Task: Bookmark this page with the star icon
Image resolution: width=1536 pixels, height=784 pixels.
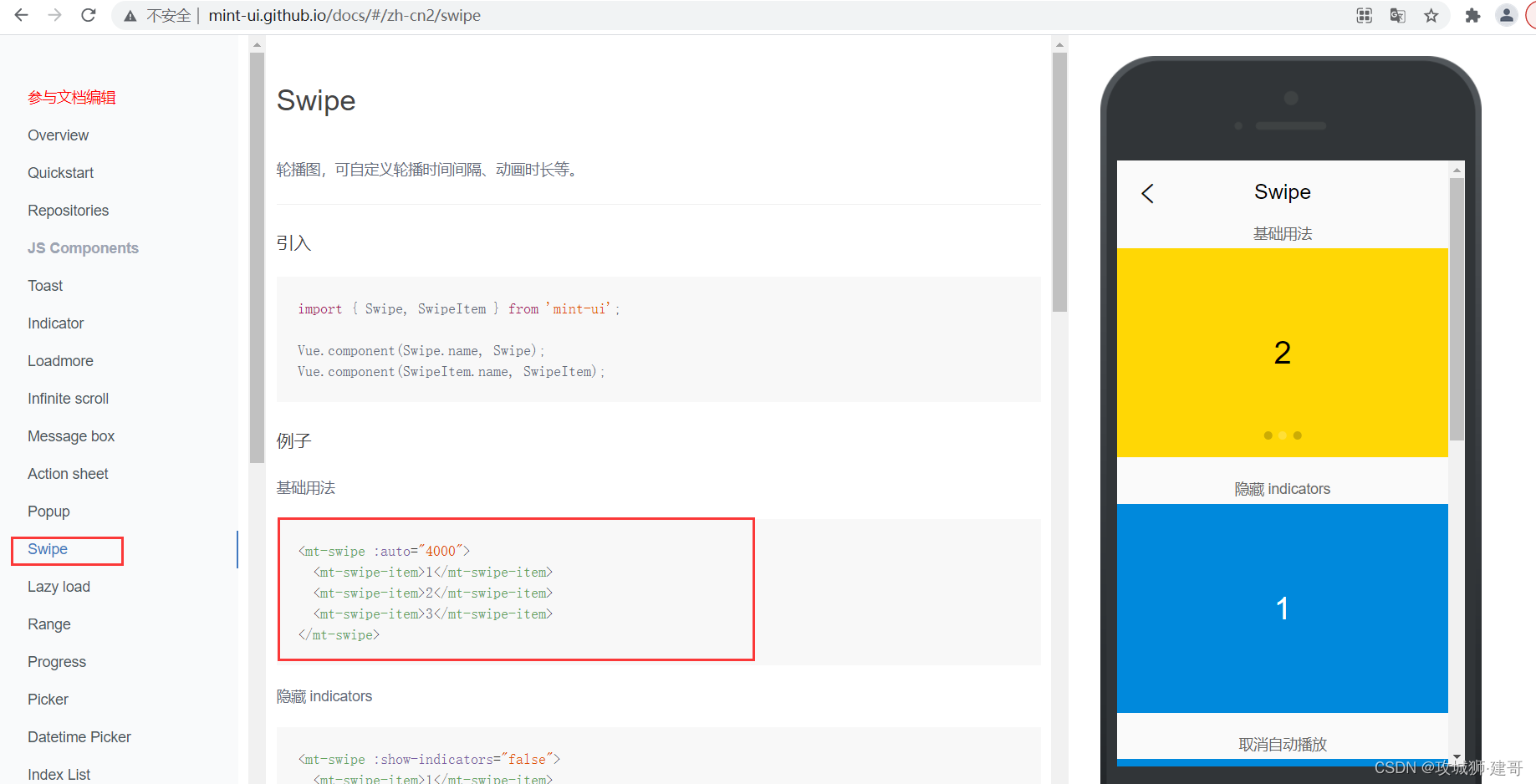Action: (1431, 15)
